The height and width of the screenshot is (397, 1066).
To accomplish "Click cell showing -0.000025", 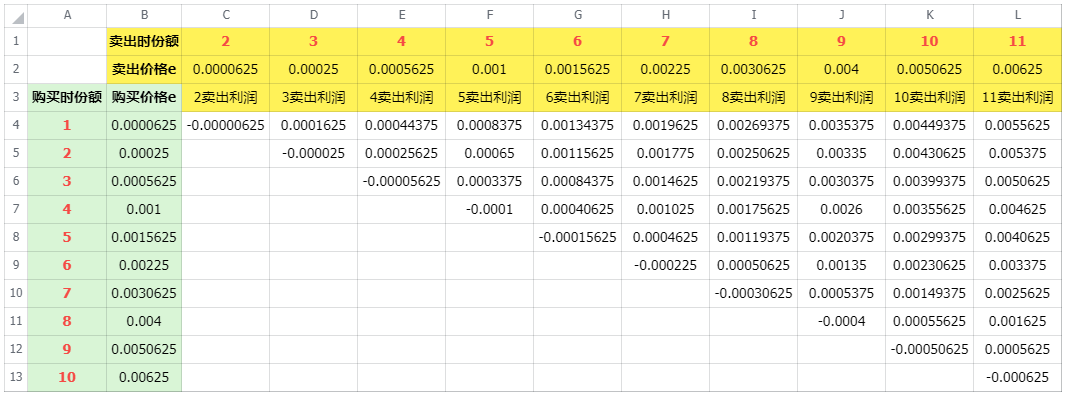I will coord(313,153).
